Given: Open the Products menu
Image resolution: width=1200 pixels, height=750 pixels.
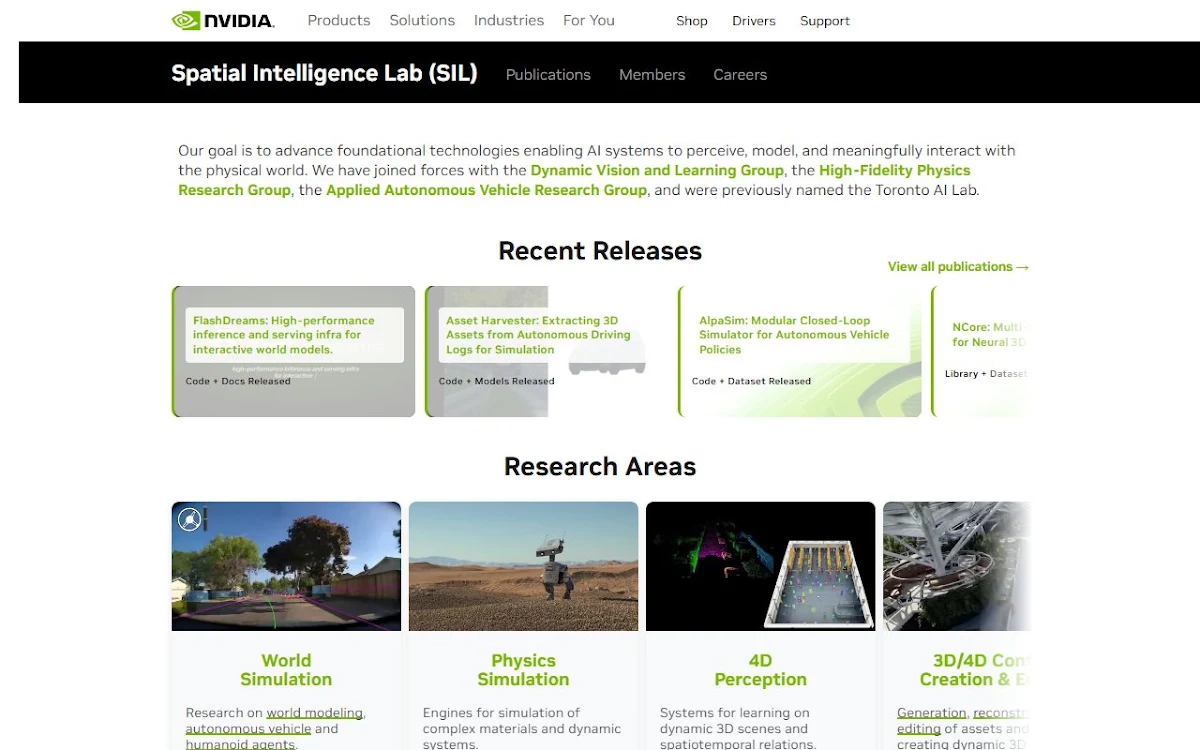Looking at the screenshot, I should coord(339,20).
